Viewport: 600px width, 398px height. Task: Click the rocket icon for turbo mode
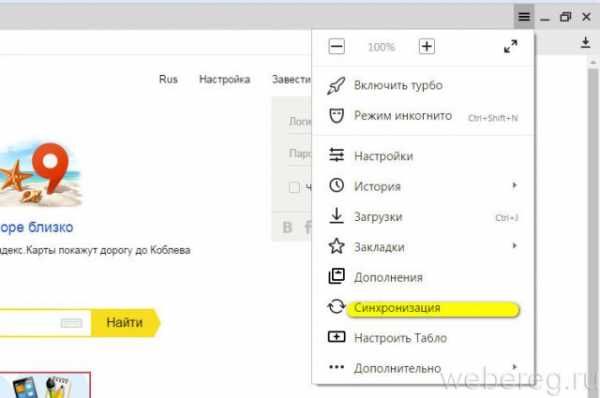[336, 85]
